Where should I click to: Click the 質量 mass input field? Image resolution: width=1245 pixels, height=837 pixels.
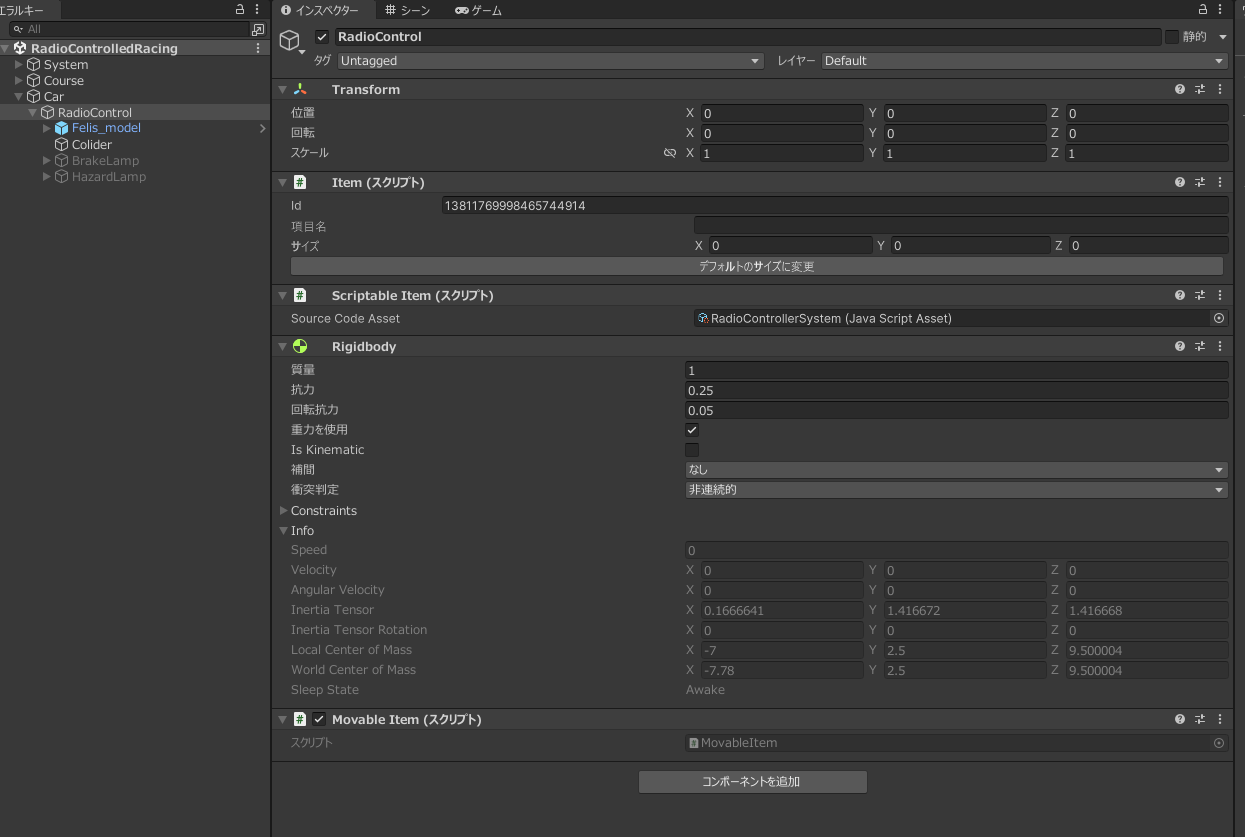pyautogui.click(x=956, y=370)
